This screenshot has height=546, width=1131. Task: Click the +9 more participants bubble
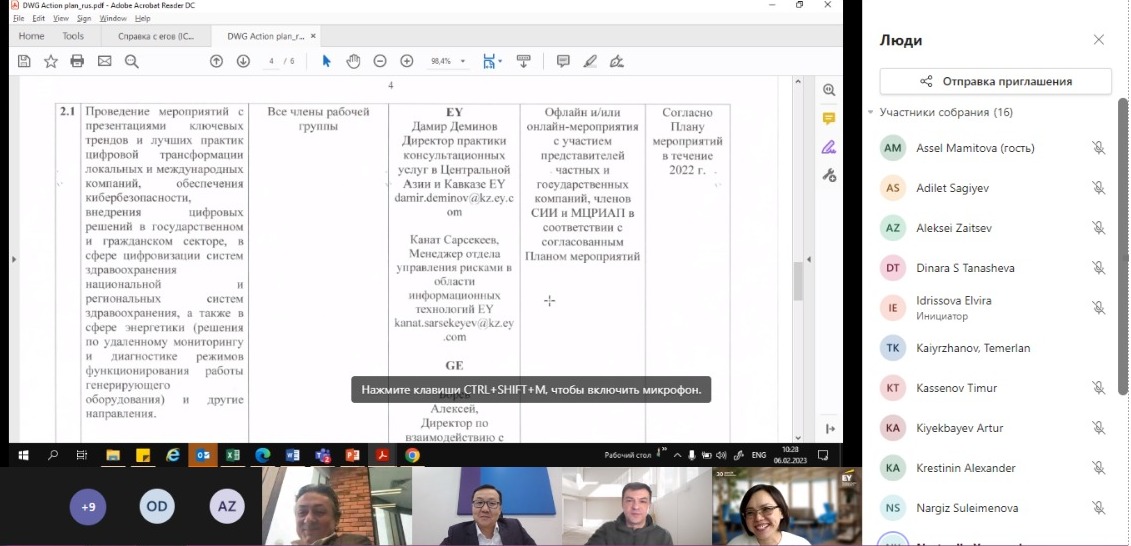click(88, 506)
